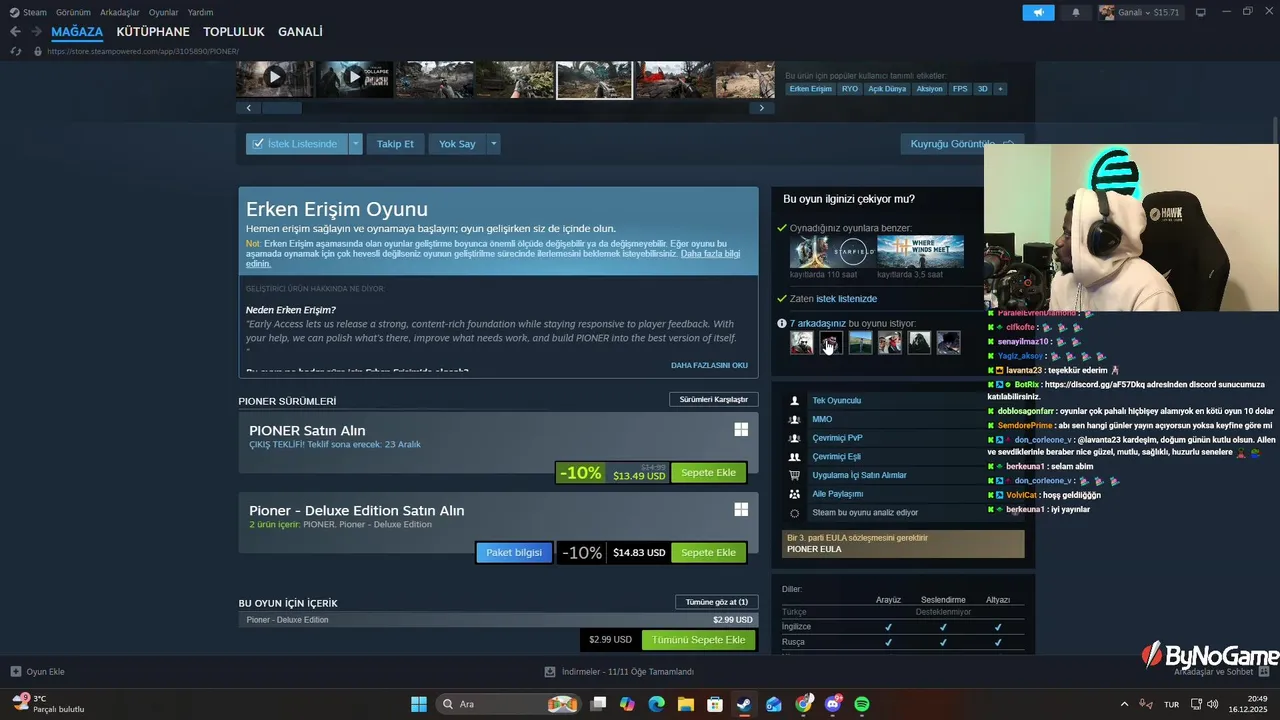
Task: Open the Where Winds Meet game image
Action: coord(920,251)
